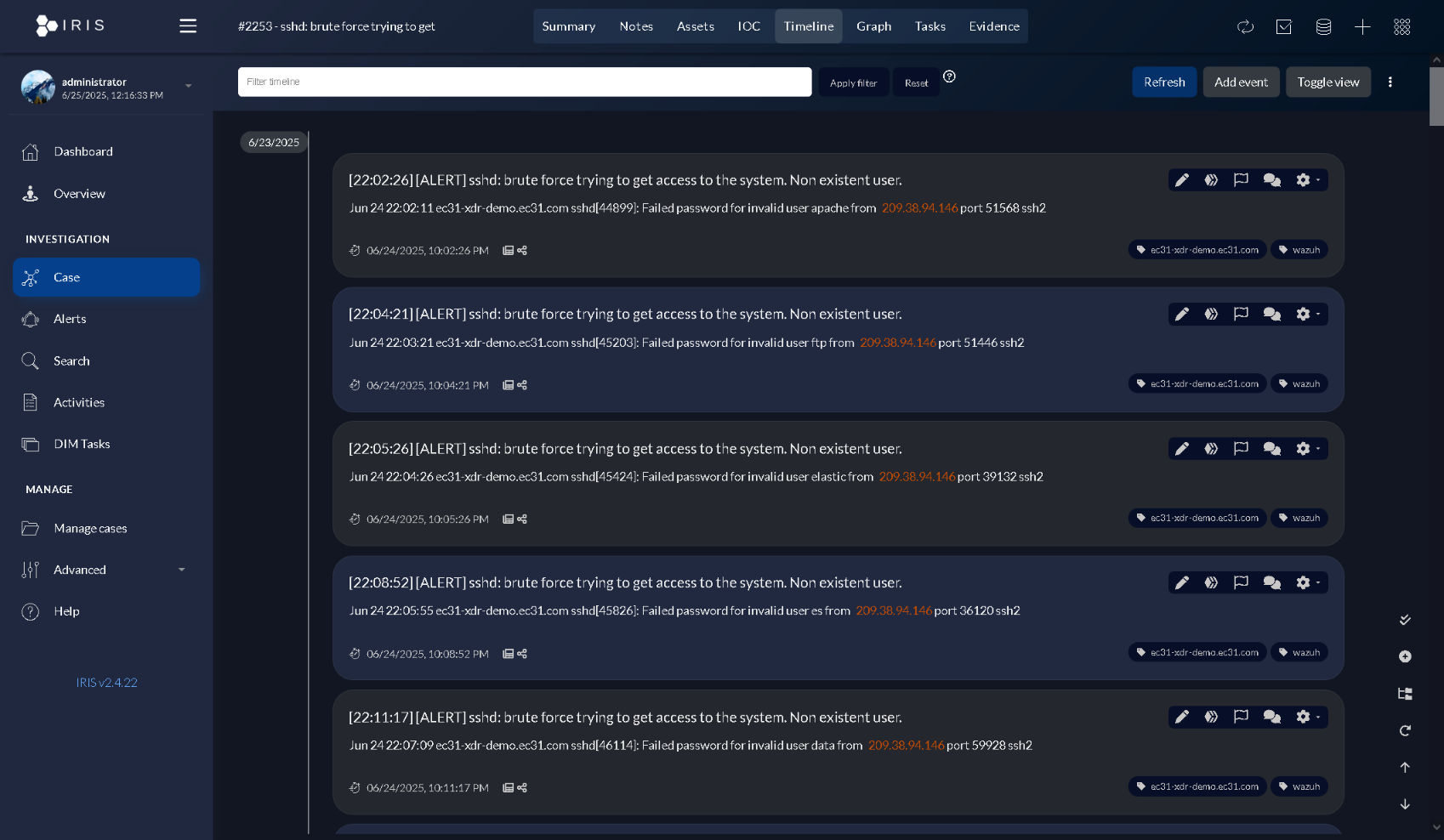Open comments on the 22:11:17 event

click(x=1272, y=718)
